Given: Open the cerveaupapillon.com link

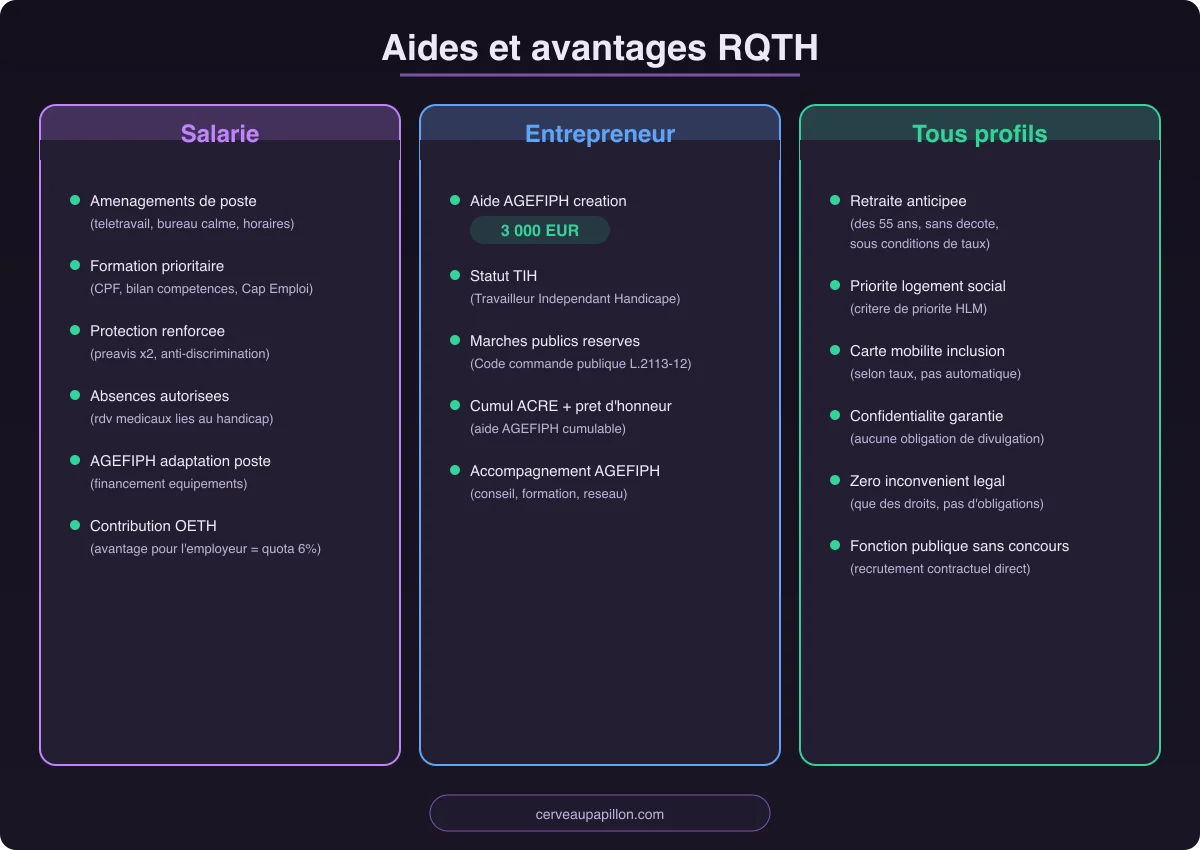Looking at the screenshot, I should (x=600, y=813).
